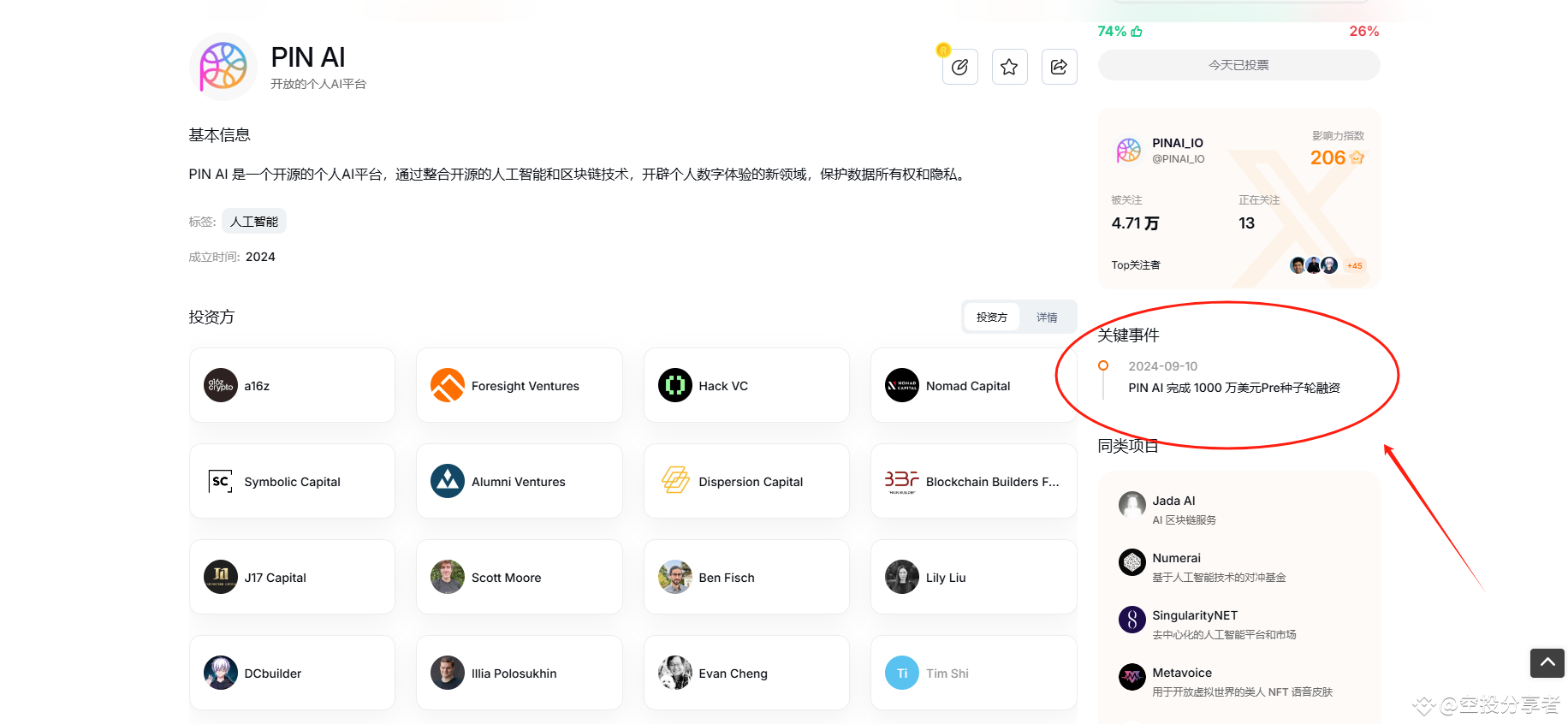The image size is (1568, 724).
Task: Click the Hack VC green logo
Action: pyautogui.click(x=675, y=385)
